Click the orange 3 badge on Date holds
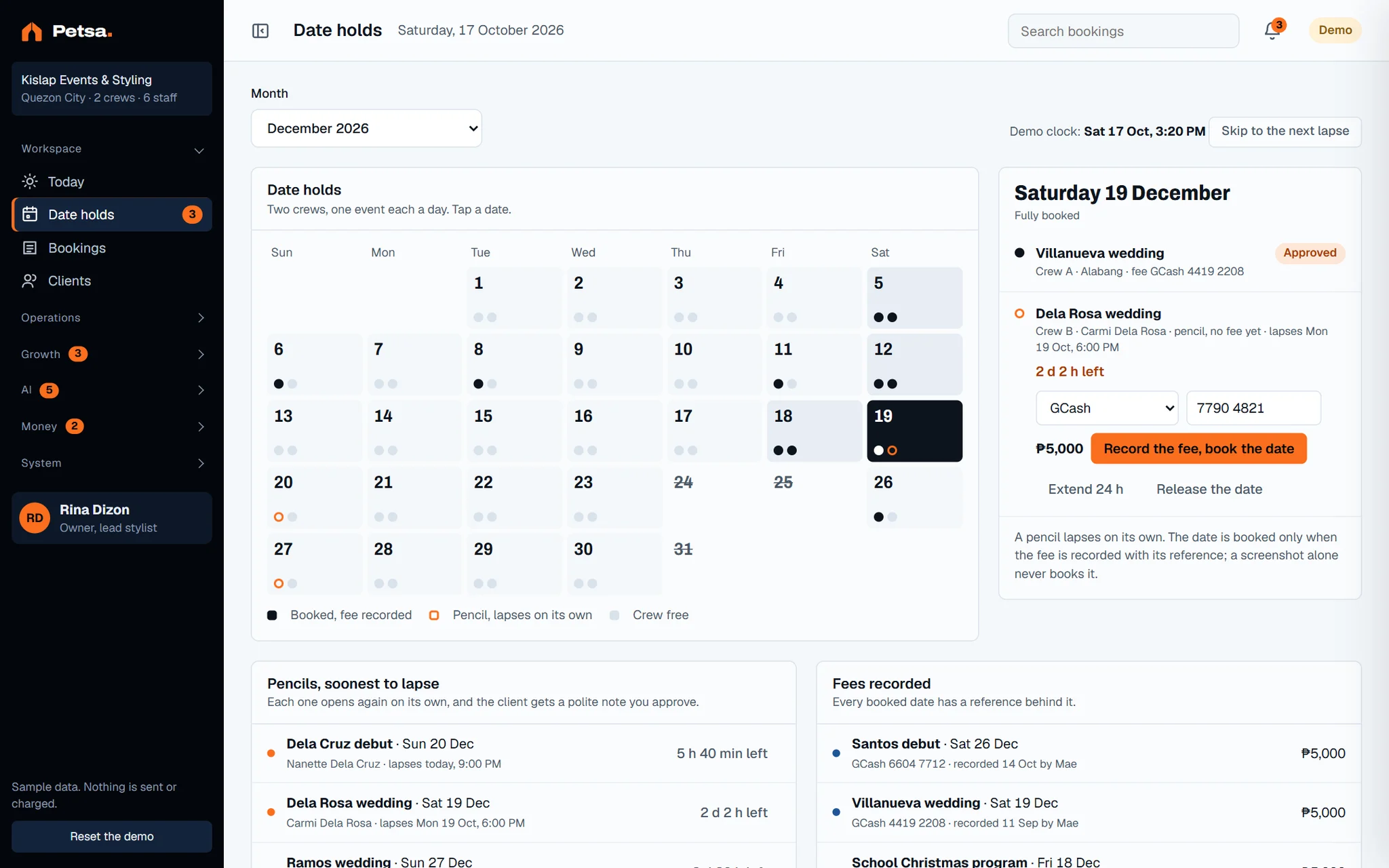 [192, 214]
